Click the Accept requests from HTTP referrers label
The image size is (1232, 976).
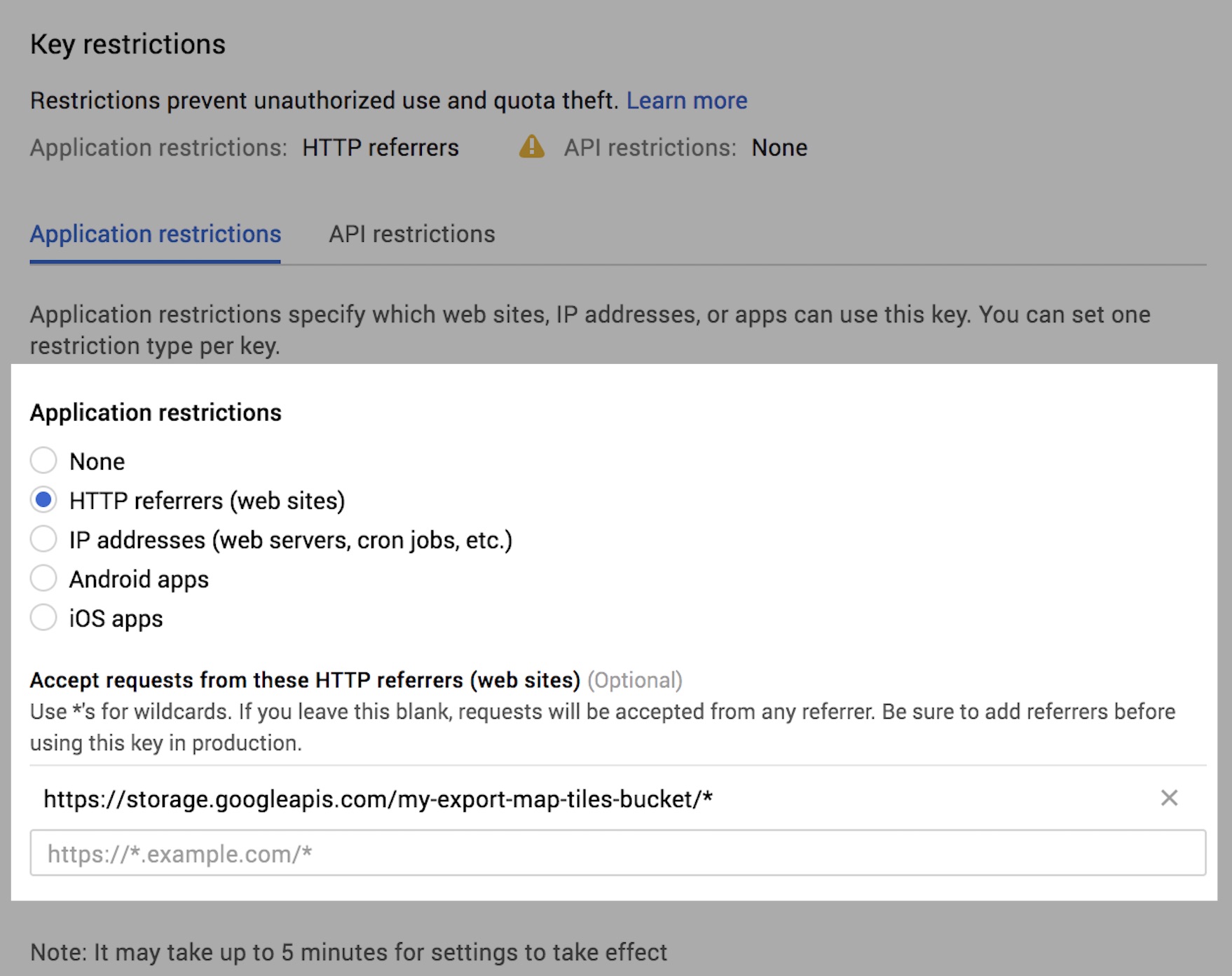click(x=305, y=680)
